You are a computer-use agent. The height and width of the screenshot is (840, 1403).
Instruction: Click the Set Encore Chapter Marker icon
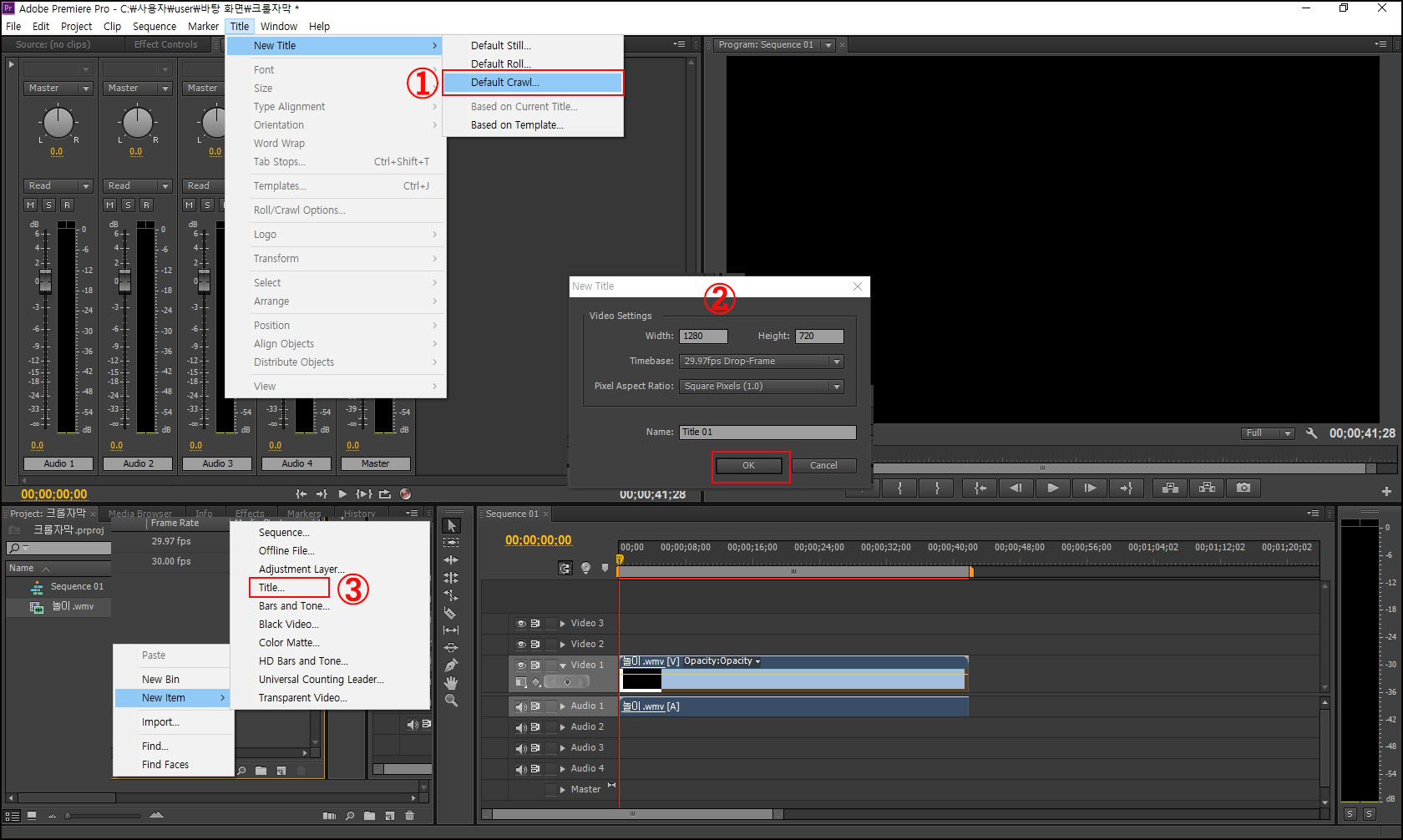585,568
